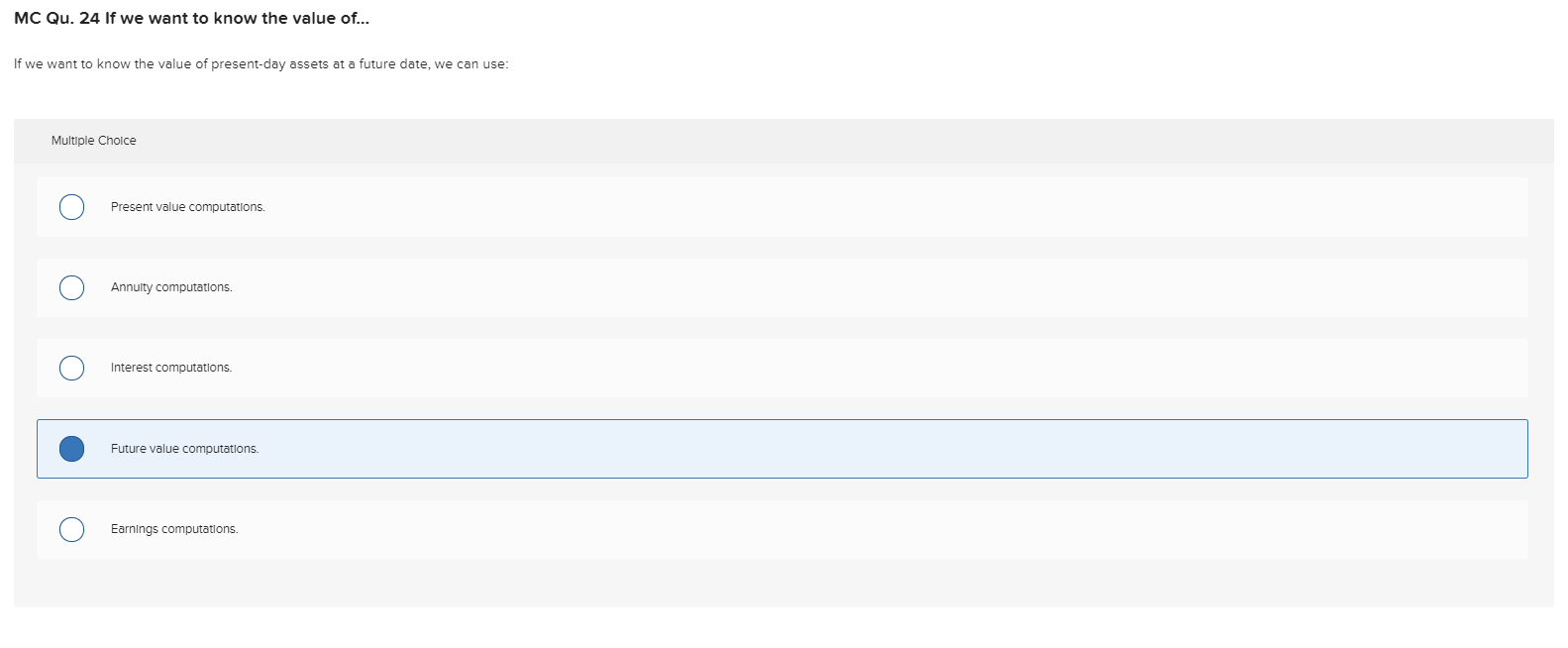The height and width of the screenshot is (648, 1568).
Task: Select the "Annuity computations" radio button
Action: (x=71, y=287)
